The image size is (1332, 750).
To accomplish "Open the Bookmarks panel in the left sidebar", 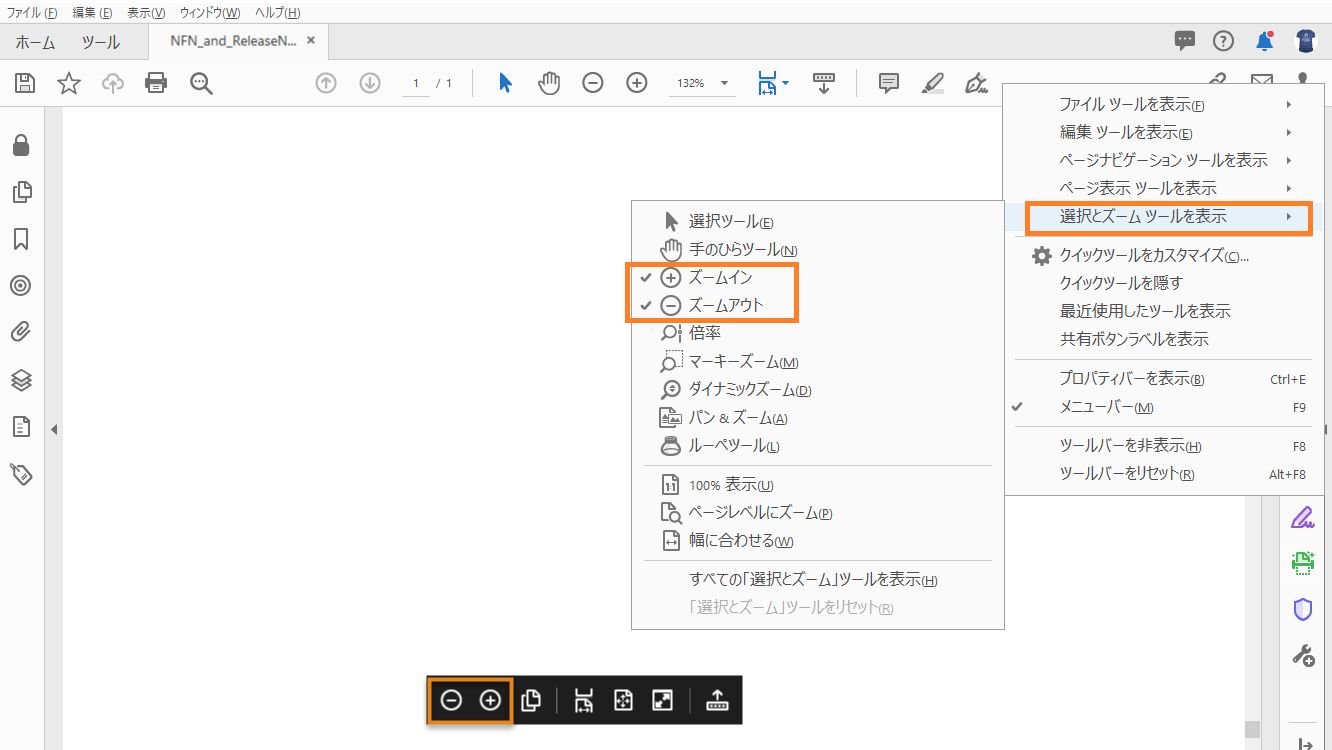I will coord(22,239).
